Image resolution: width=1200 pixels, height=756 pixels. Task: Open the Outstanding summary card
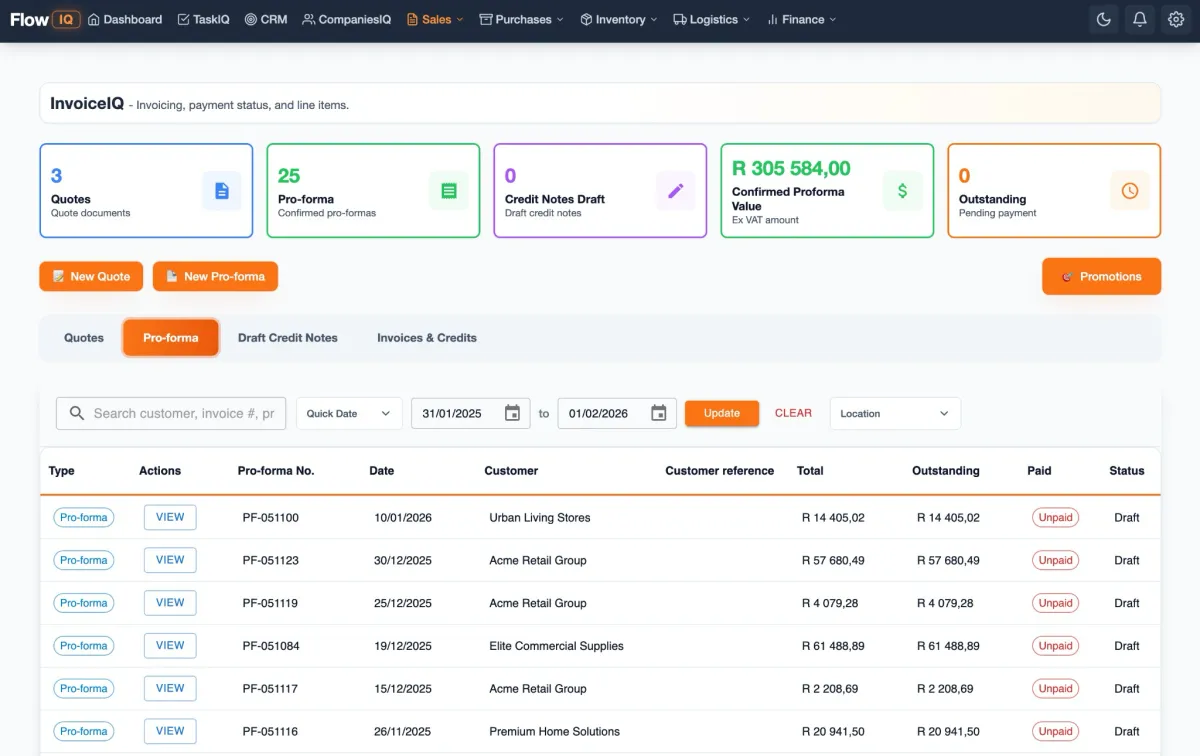tap(1054, 190)
